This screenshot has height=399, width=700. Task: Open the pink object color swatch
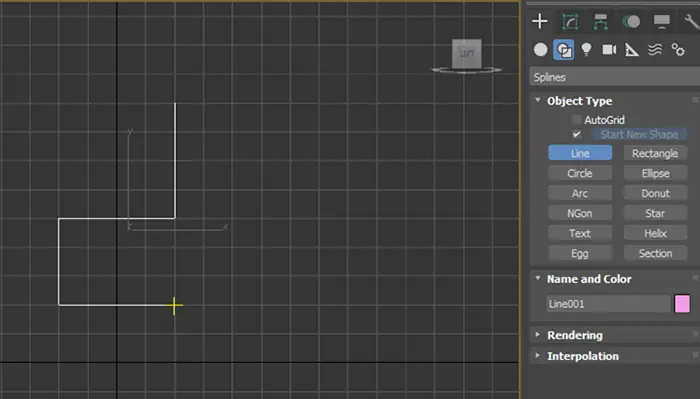682,304
